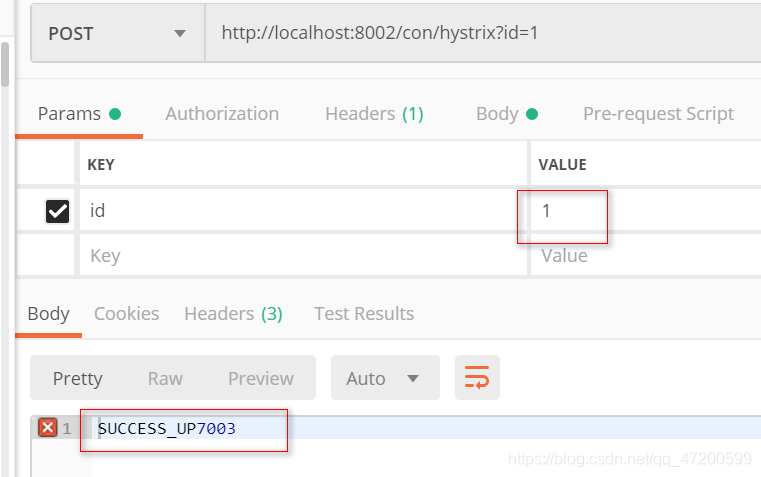Click the red error icon on line 1
The height and width of the screenshot is (477, 761).
click(x=48, y=428)
